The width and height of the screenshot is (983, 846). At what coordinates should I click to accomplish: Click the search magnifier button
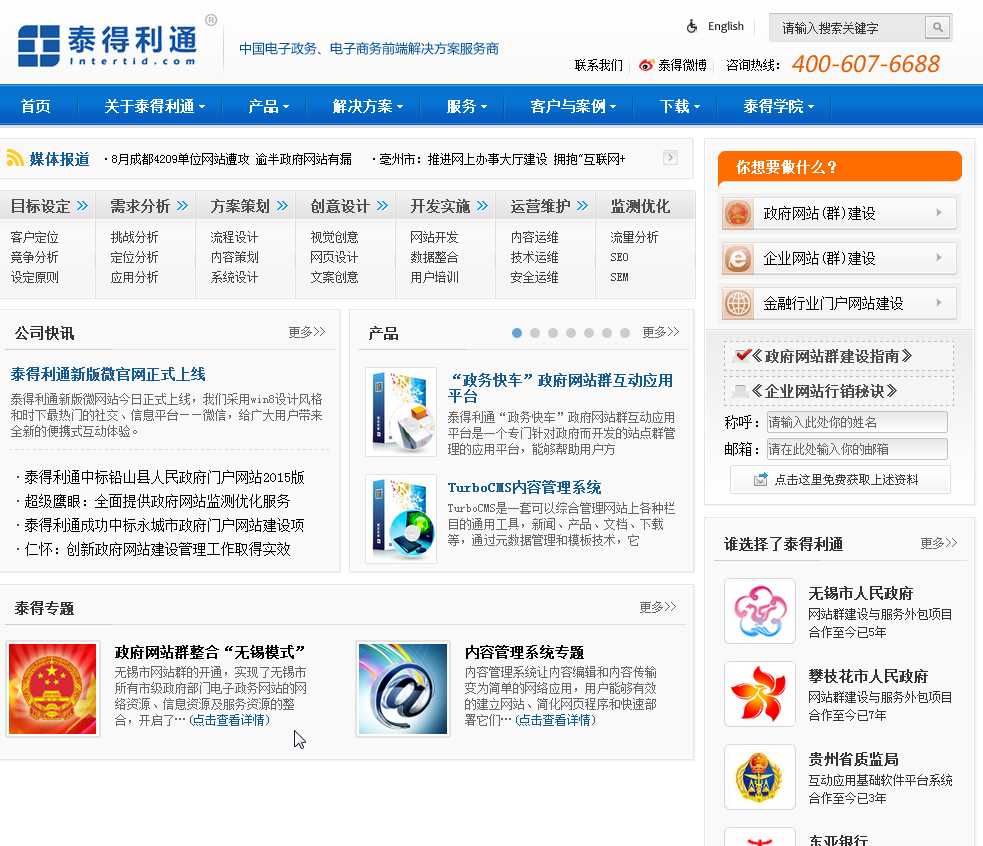pos(937,27)
